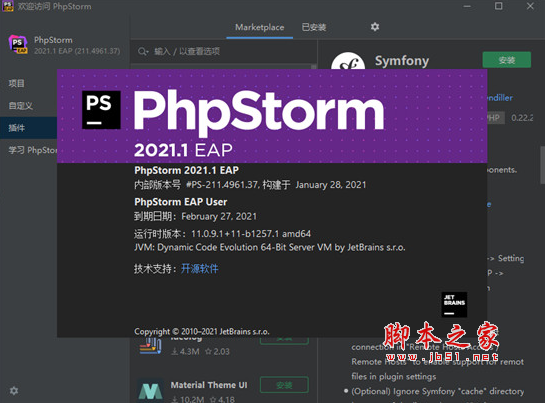Screen dimensions: 545x403
Task: Click the PS logo on splash banner
Action: pos(101,110)
